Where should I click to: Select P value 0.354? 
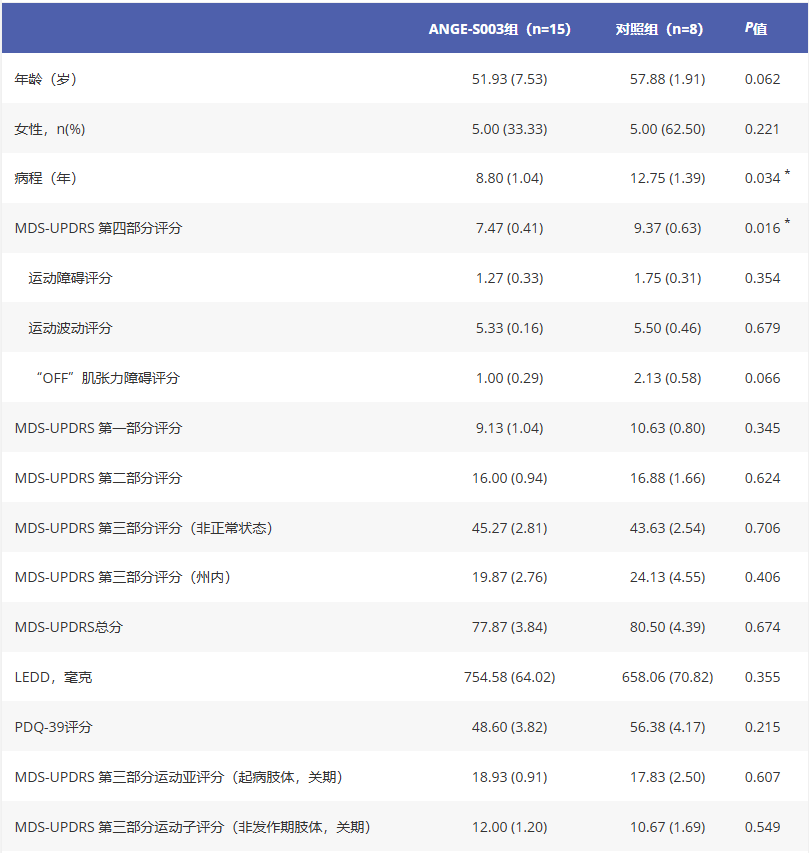coord(762,279)
